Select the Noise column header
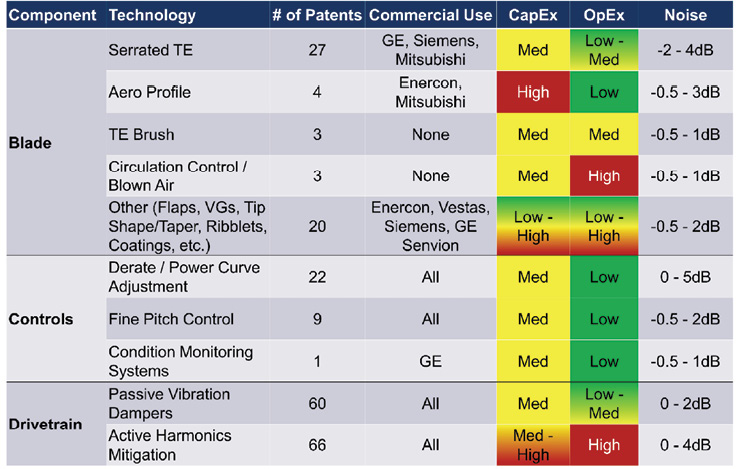Image resolution: width=739 pixels, height=469 pixels. click(685, 15)
